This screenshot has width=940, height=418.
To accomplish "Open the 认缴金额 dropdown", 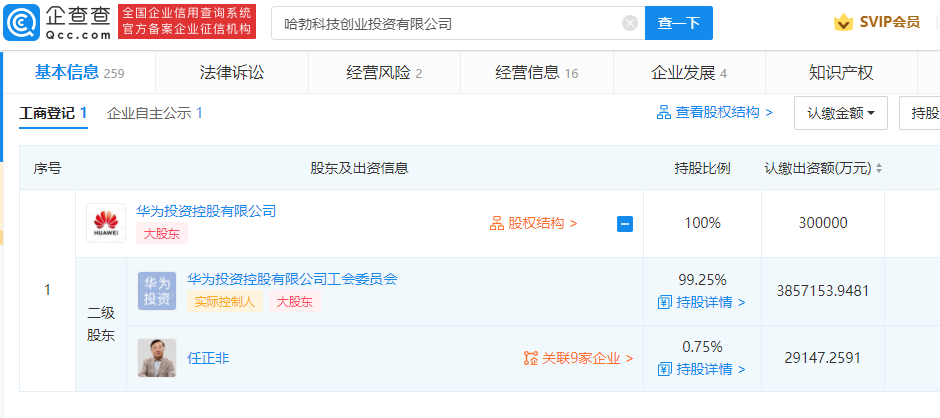I will 840,113.
